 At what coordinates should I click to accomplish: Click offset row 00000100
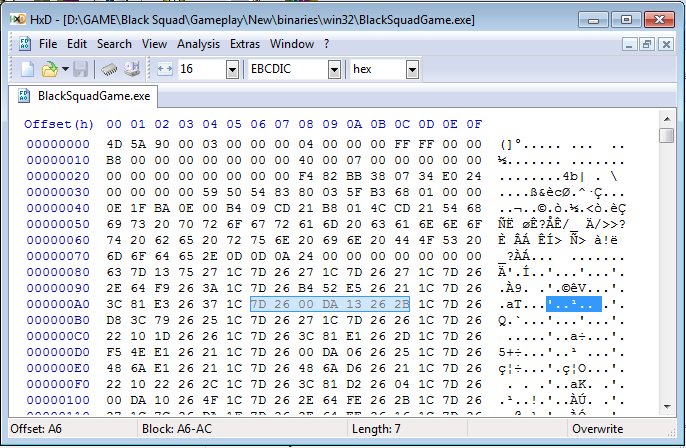tap(58, 400)
